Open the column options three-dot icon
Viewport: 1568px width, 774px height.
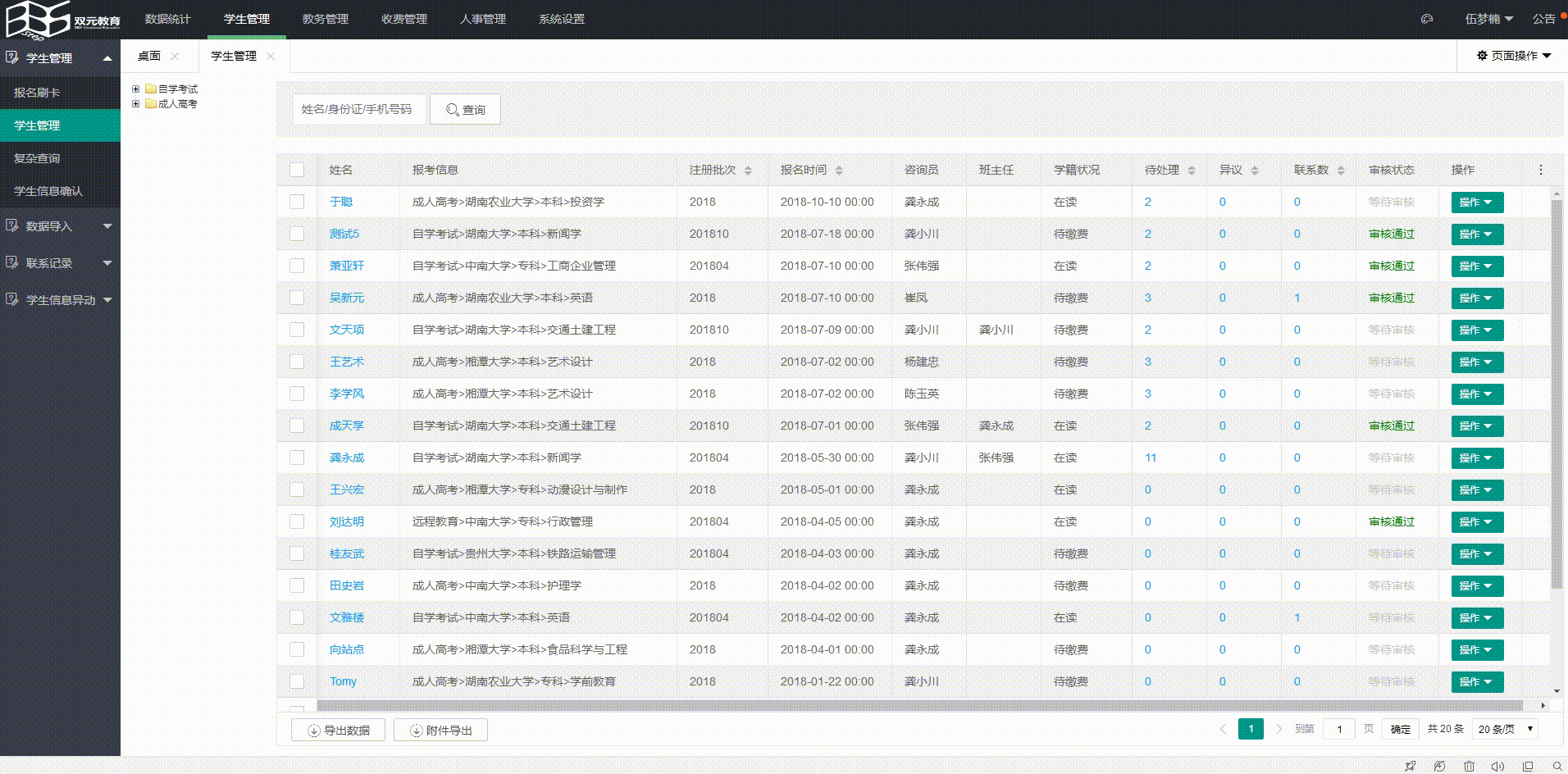point(1540,170)
